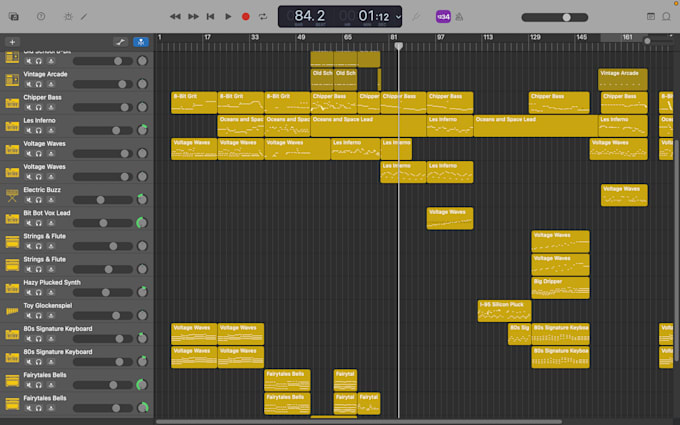
Task: Toggle the purple Count-in 1234 button
Action: pos(443,17)
